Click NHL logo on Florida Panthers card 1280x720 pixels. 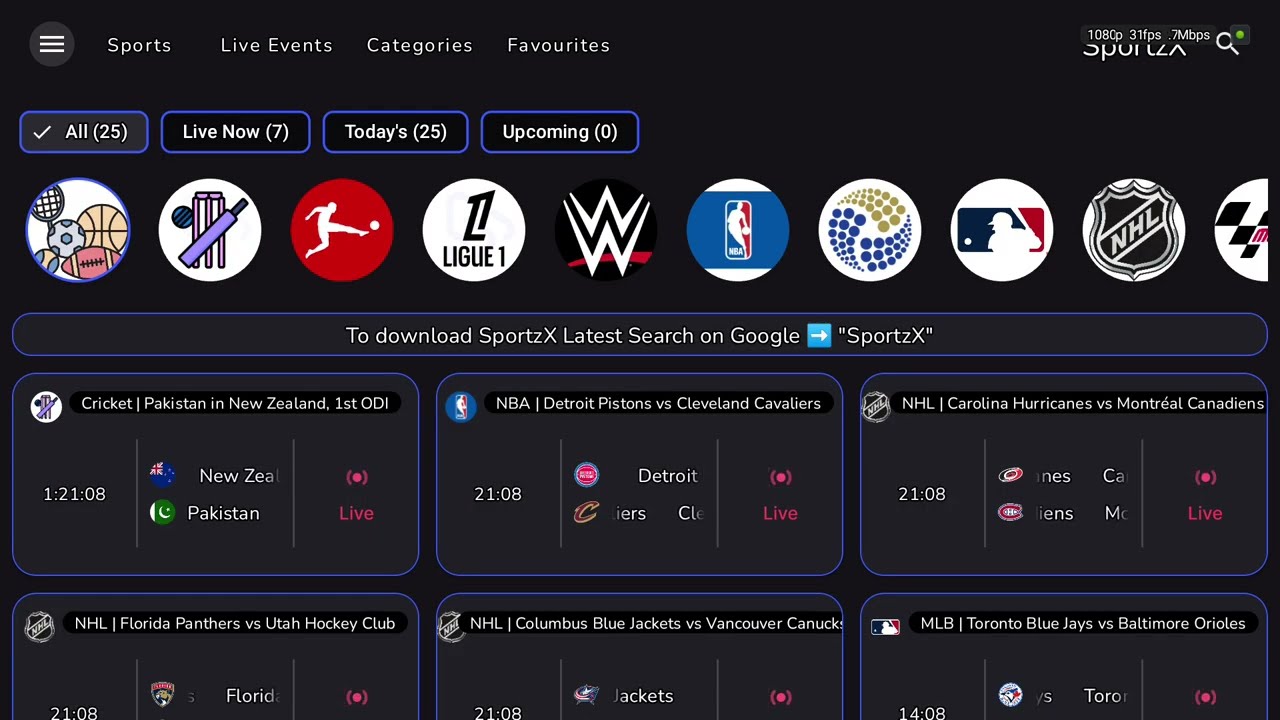click(x=39, y=627)
